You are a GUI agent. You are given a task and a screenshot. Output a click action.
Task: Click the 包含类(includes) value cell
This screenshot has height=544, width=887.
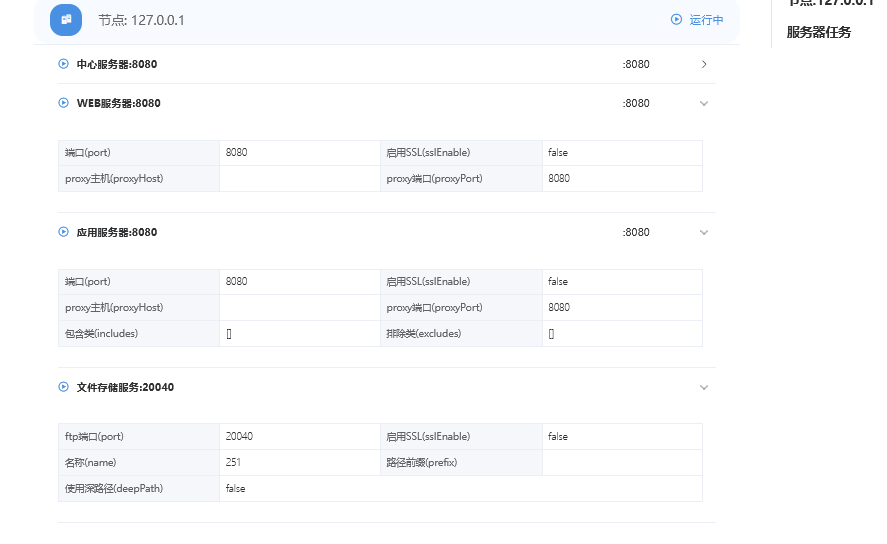[x=300, y=333]
